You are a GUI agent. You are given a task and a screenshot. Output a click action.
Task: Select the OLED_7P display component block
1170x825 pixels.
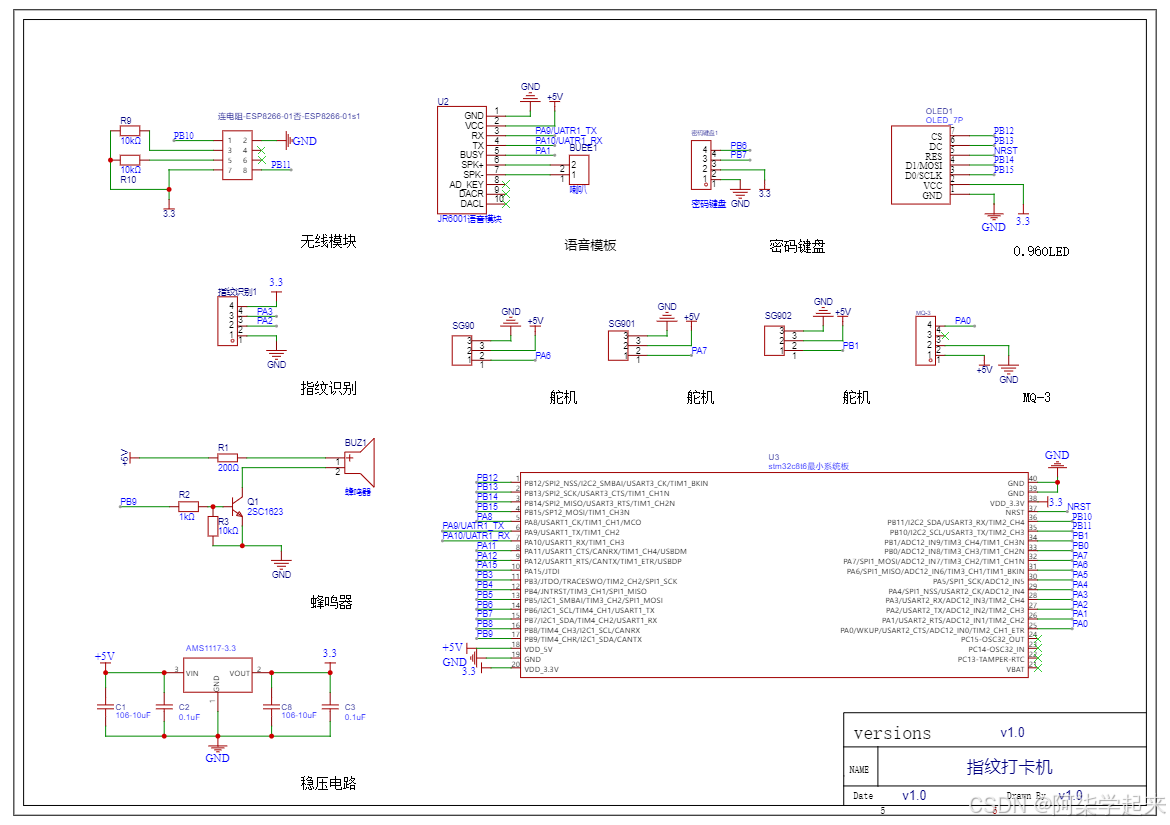tap(920, 165)
